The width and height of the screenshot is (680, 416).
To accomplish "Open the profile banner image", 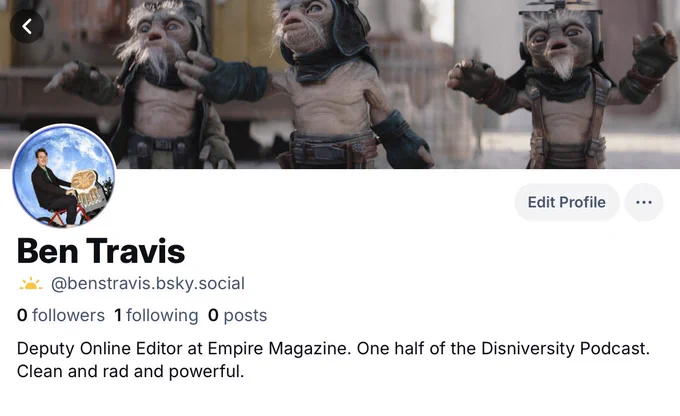I will click(340, 84).
